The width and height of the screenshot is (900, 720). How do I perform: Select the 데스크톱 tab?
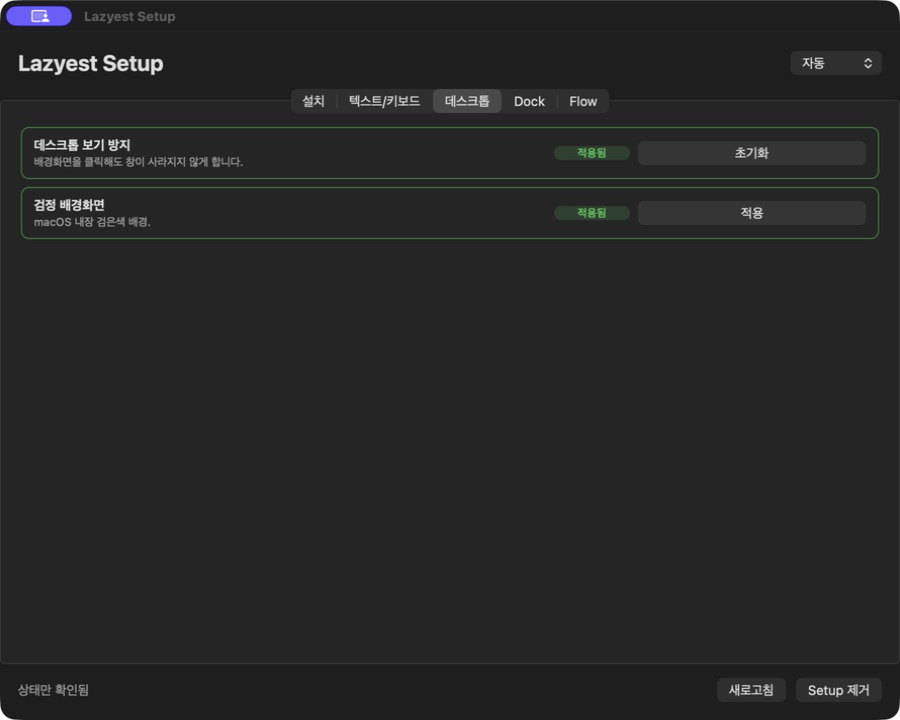coord(467,101)
